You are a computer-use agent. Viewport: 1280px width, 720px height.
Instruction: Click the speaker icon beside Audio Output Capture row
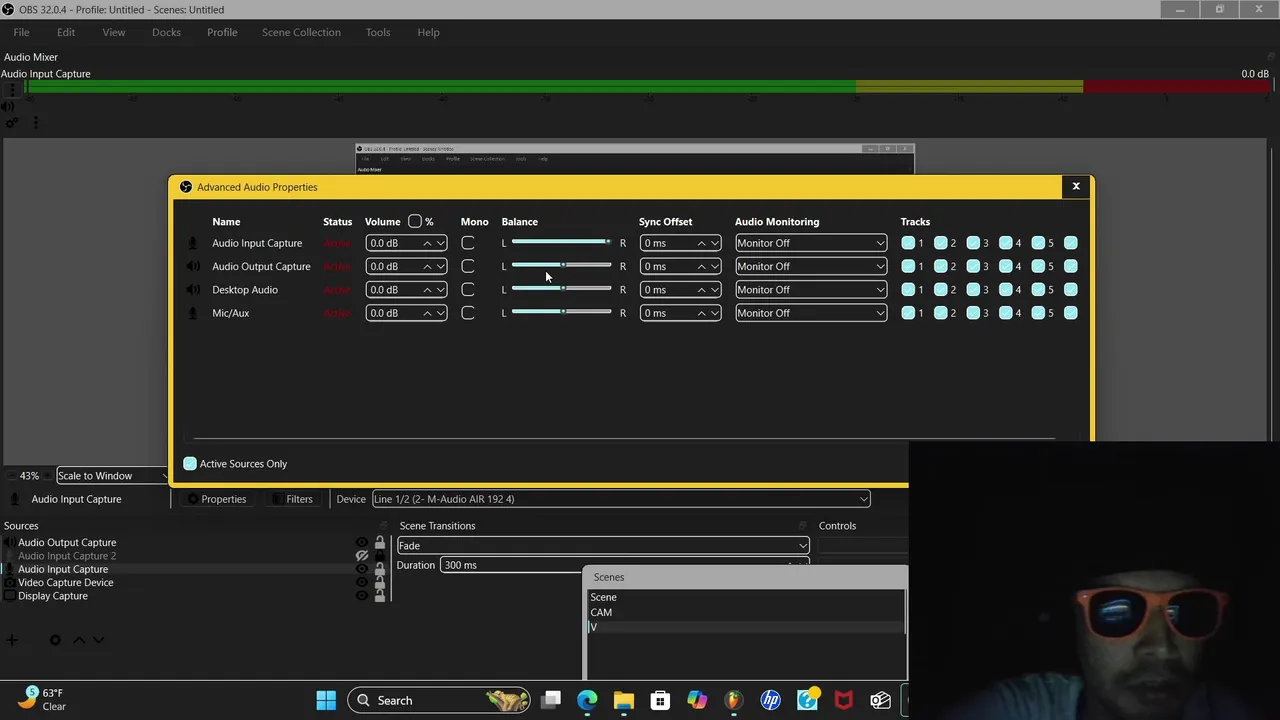pyautogui.click(x=193, y=267)
